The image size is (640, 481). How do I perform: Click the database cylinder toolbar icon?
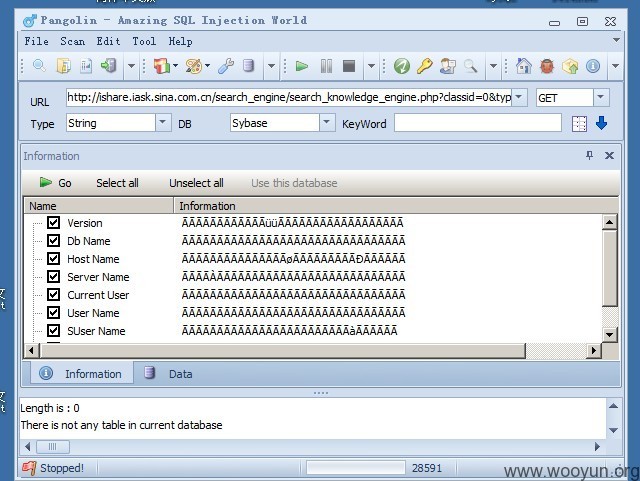[x=248, y=66]
